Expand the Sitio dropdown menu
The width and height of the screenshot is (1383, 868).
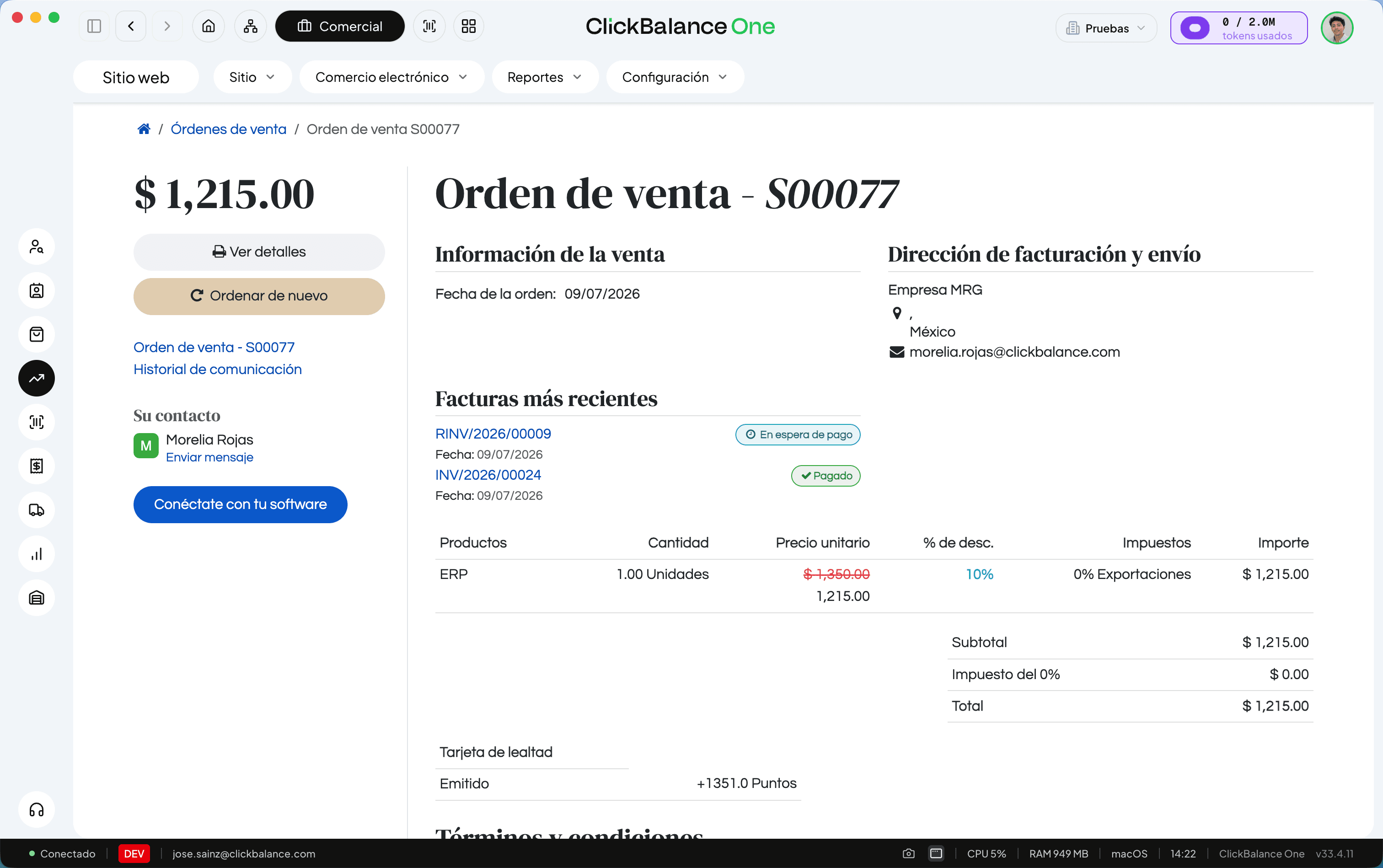point(252,77)
